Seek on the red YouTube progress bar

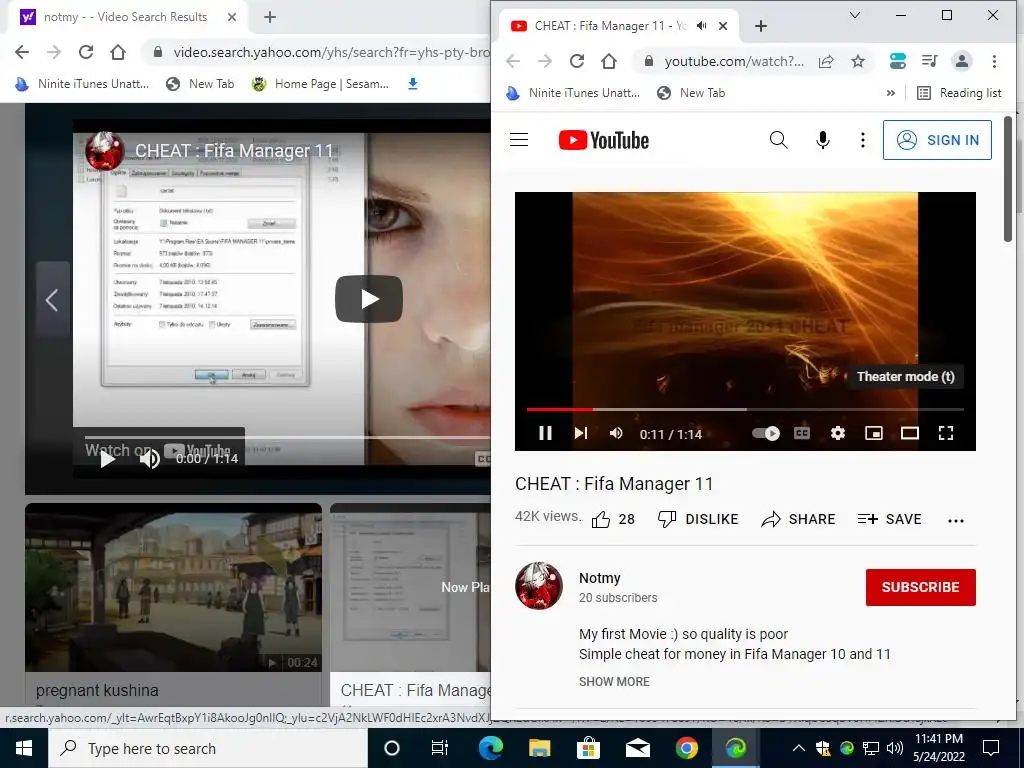(745, 409)
